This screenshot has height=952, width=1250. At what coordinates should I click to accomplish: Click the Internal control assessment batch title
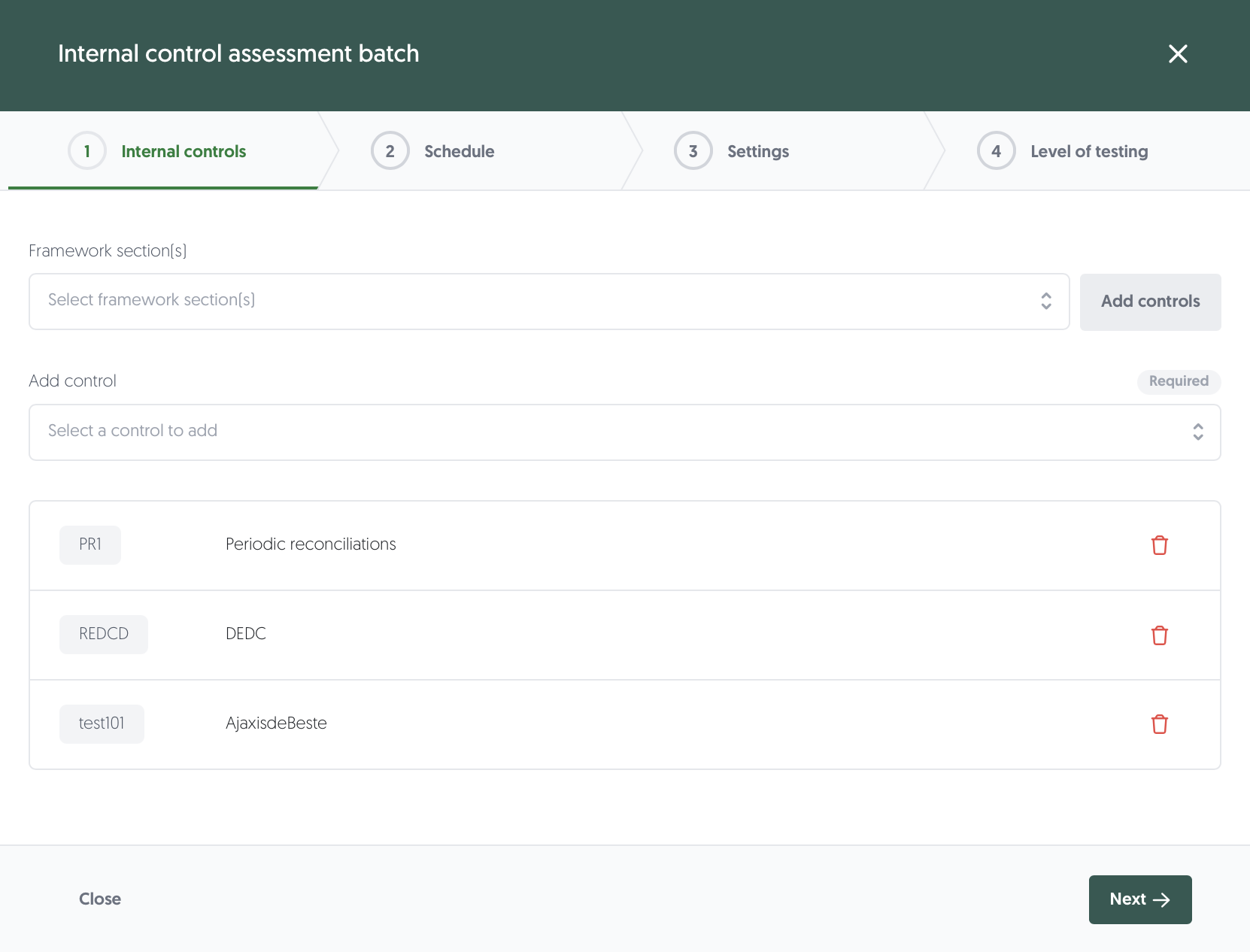[x=238, y=53]
